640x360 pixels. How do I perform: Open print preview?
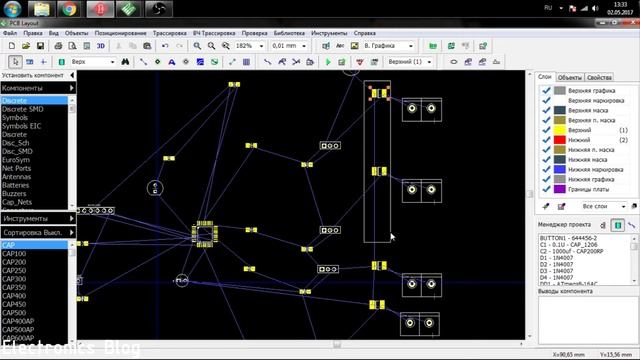click(x=72, y=46)
